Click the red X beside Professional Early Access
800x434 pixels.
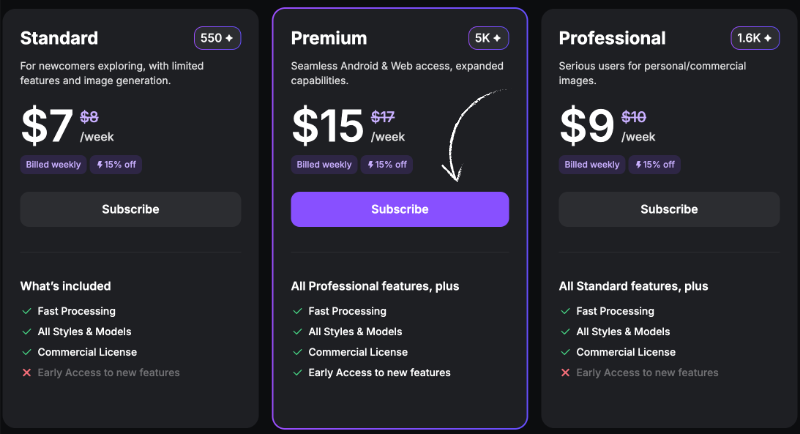click(565, 373)
